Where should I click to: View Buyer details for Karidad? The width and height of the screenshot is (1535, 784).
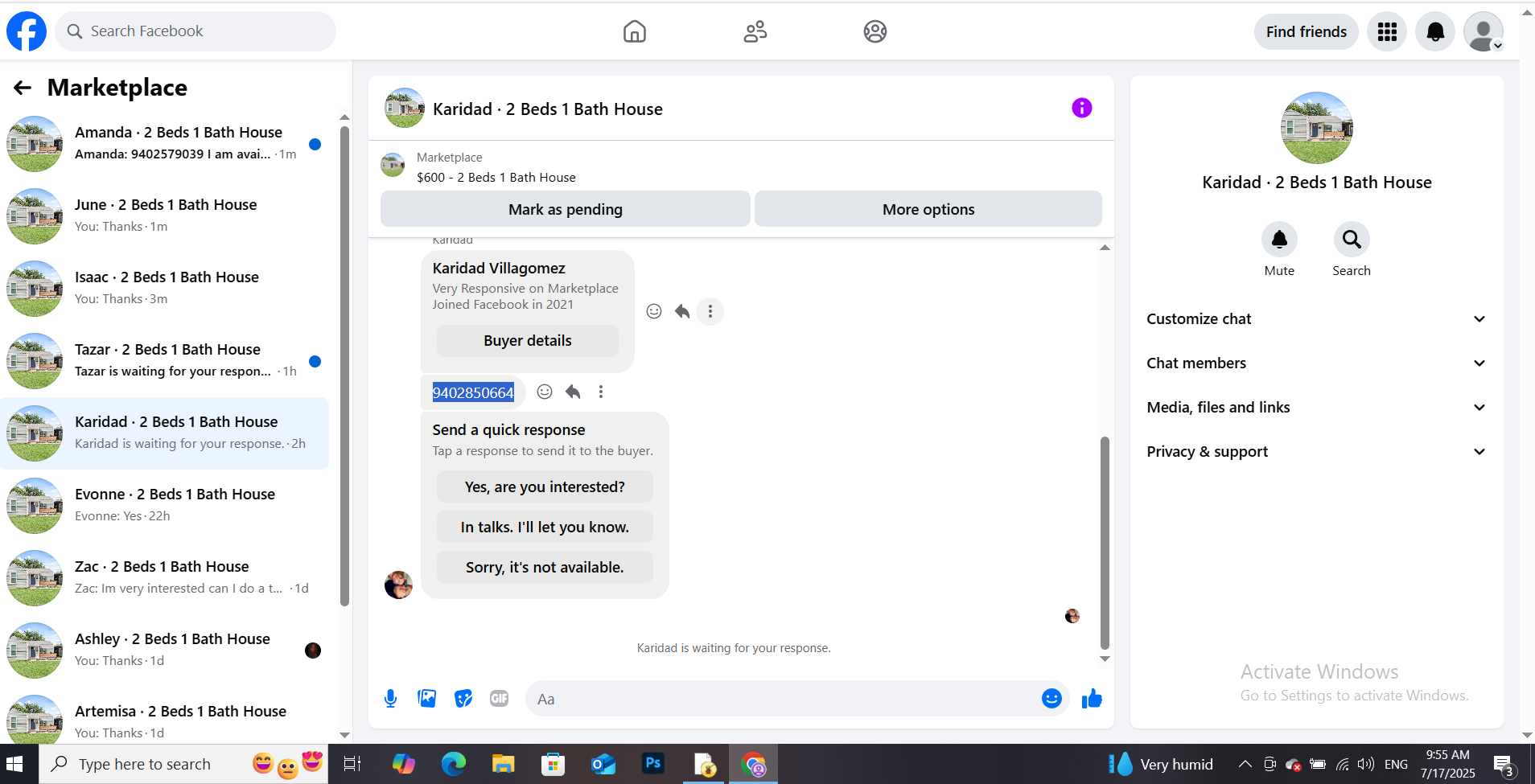[528, 341]
